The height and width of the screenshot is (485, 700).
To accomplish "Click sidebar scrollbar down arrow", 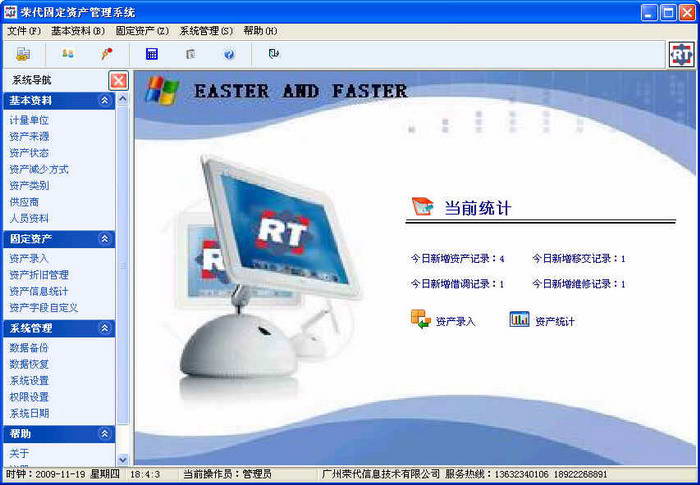I will coord(123,459).
